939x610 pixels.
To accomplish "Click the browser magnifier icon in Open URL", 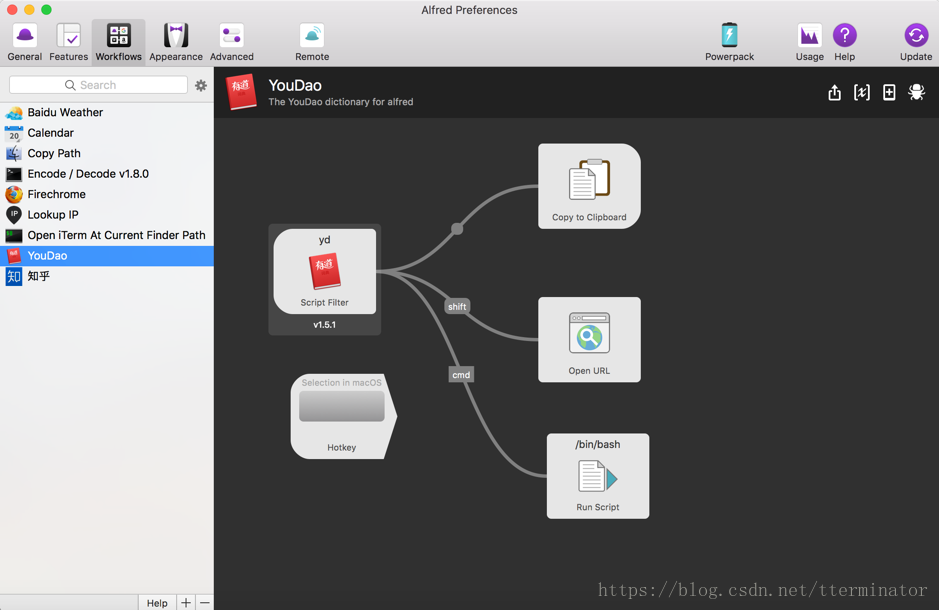I will (589, 333).
